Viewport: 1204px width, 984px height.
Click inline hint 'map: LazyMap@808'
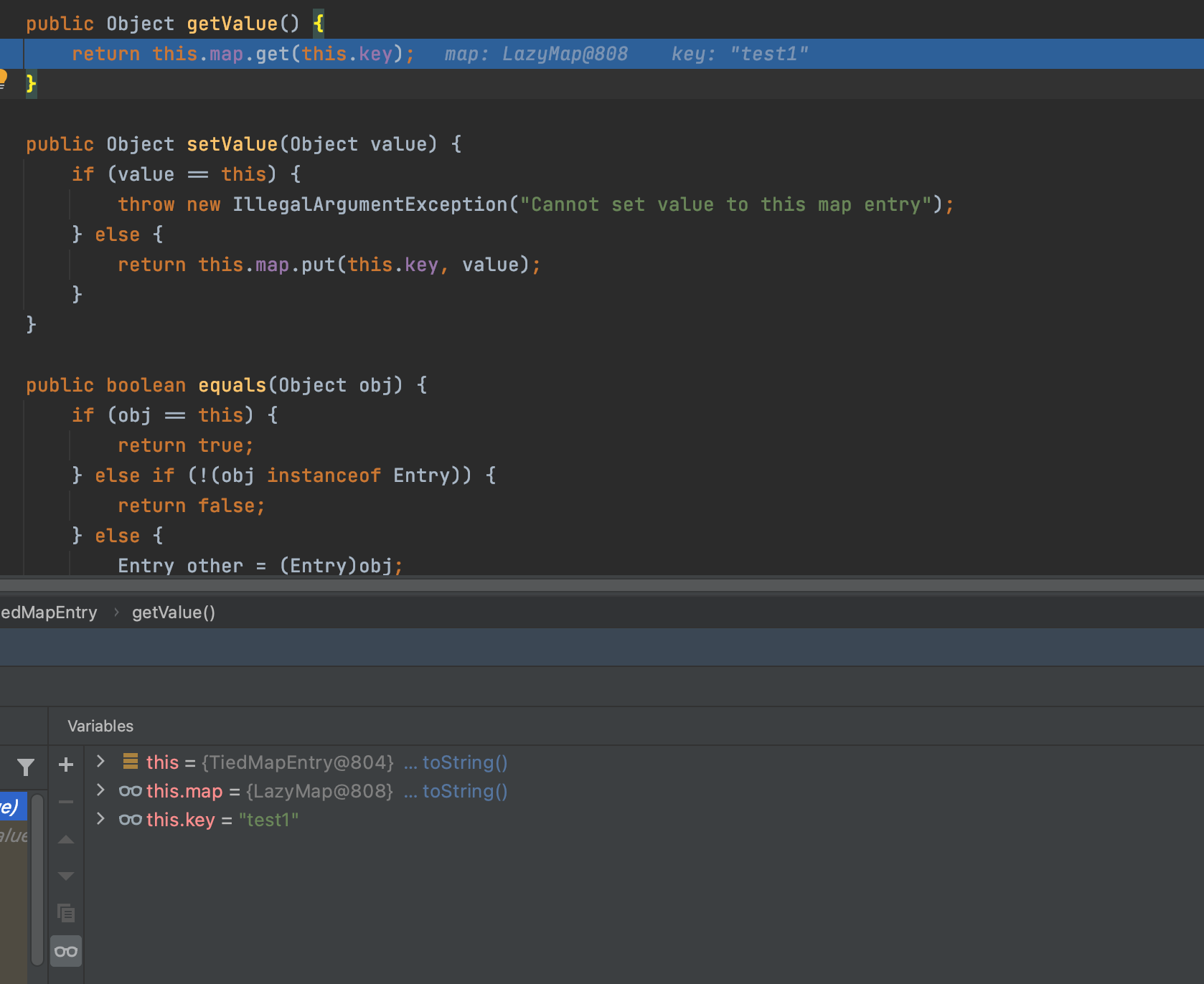(536, 54)
